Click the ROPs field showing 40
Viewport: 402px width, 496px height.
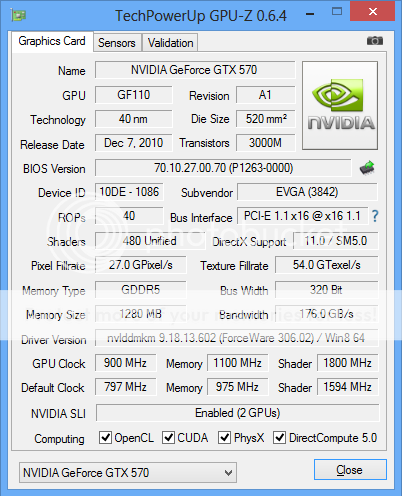pyautogui.click(x=129, y=216)
